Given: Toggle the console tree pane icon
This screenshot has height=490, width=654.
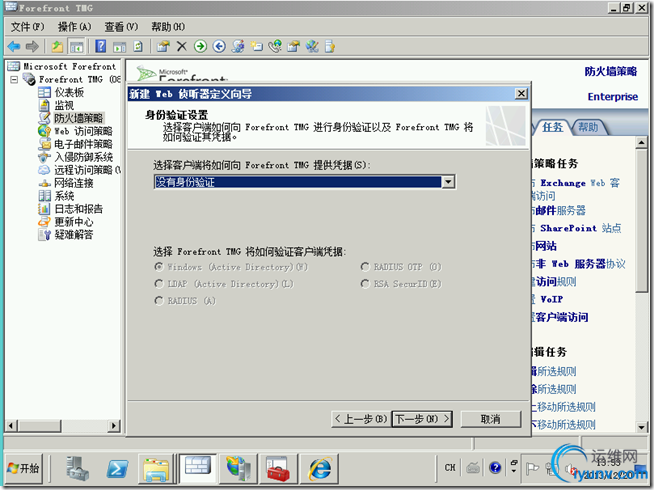Looking at the screenshot, I should point(76,46).
